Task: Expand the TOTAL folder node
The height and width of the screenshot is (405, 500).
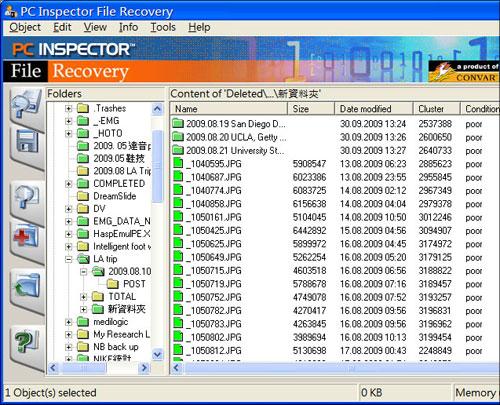Action: point(83,296)
